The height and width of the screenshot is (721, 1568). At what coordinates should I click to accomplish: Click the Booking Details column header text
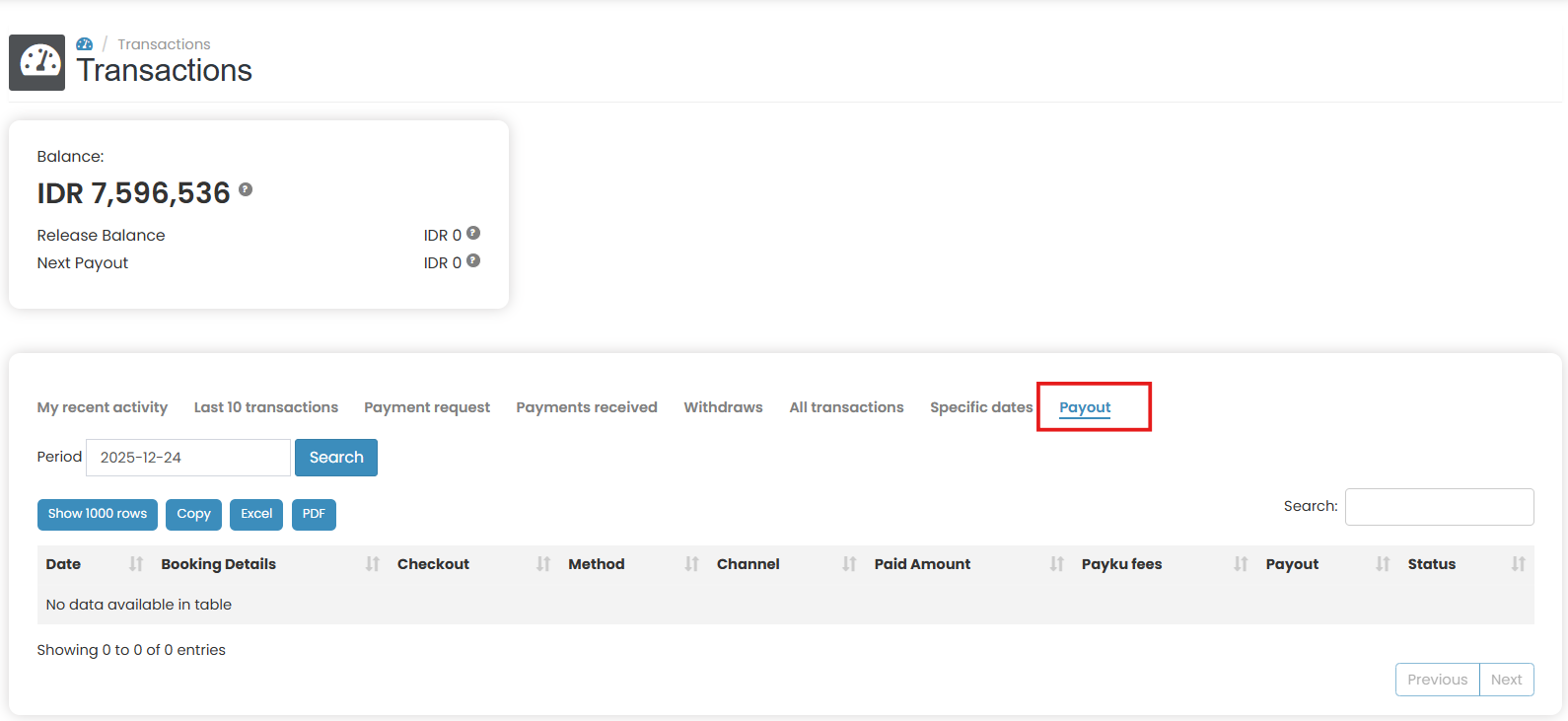(x=219, y=564)
